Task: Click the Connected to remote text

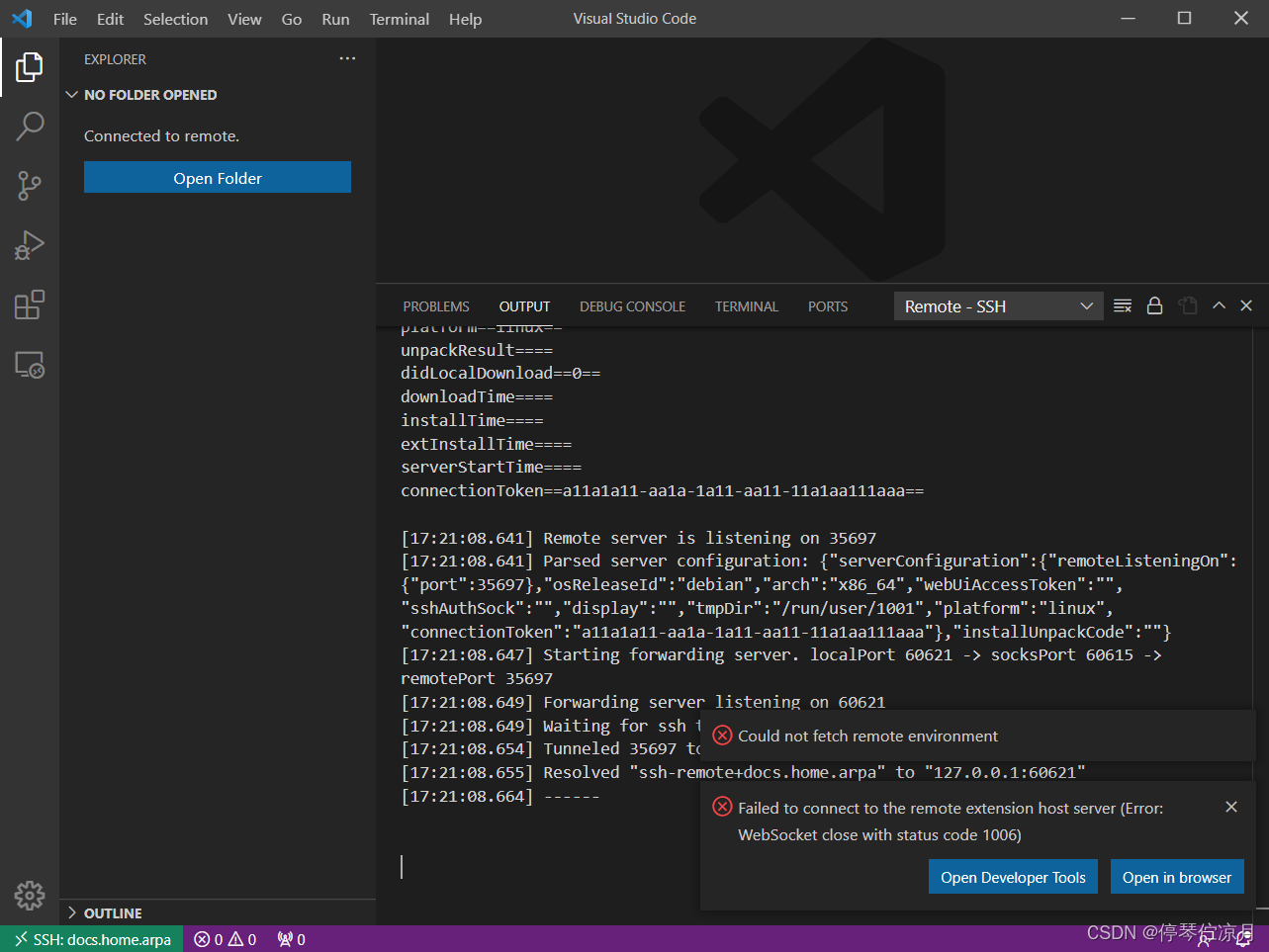Action: pyautogui.click(x=161, y=135)
